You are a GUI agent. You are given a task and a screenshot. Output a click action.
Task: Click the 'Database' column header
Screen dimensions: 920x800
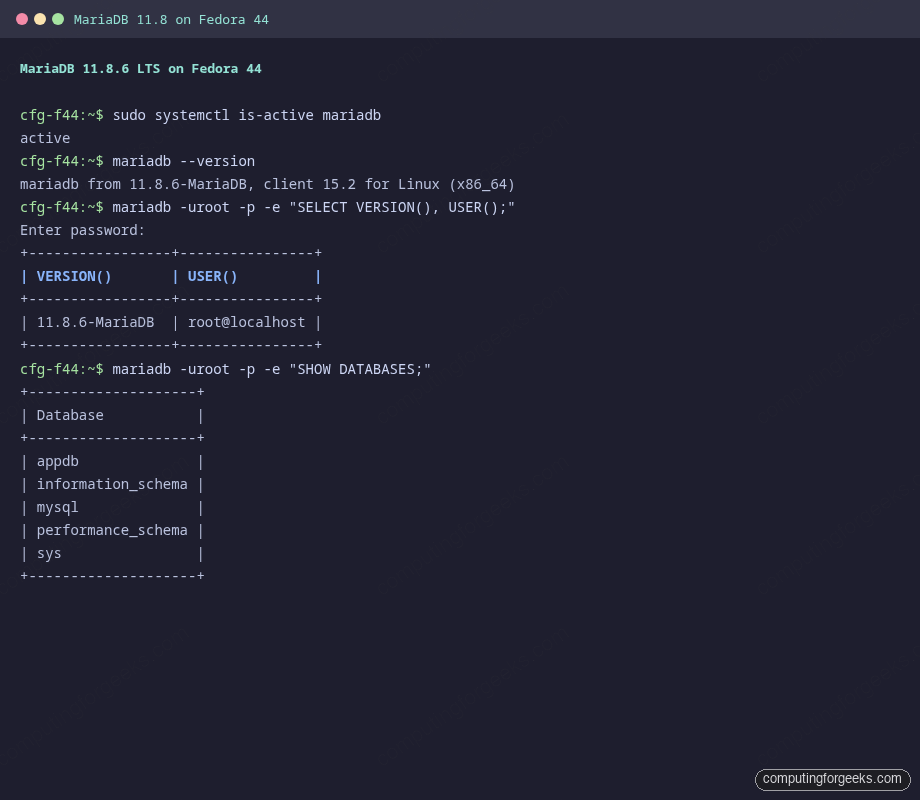pos(70,415)
